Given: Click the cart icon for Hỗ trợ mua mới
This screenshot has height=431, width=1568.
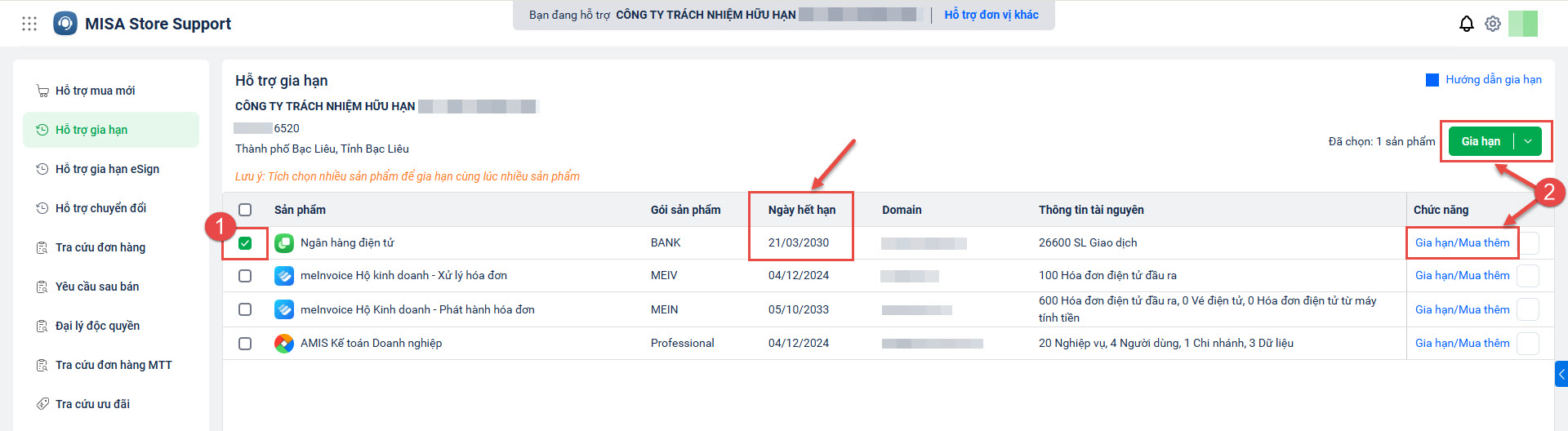Looking at the screenshot, I should click(42, 91).
